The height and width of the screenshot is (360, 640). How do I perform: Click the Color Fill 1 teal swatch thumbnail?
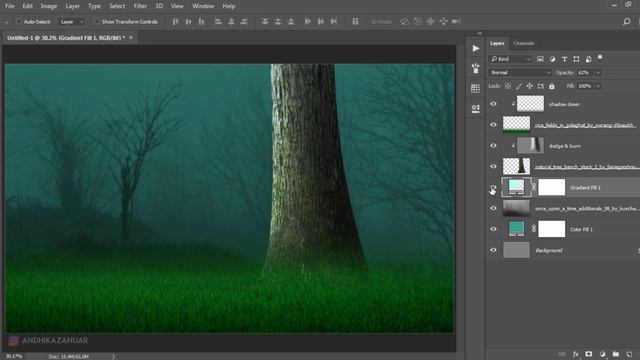(x=516, y=229)
